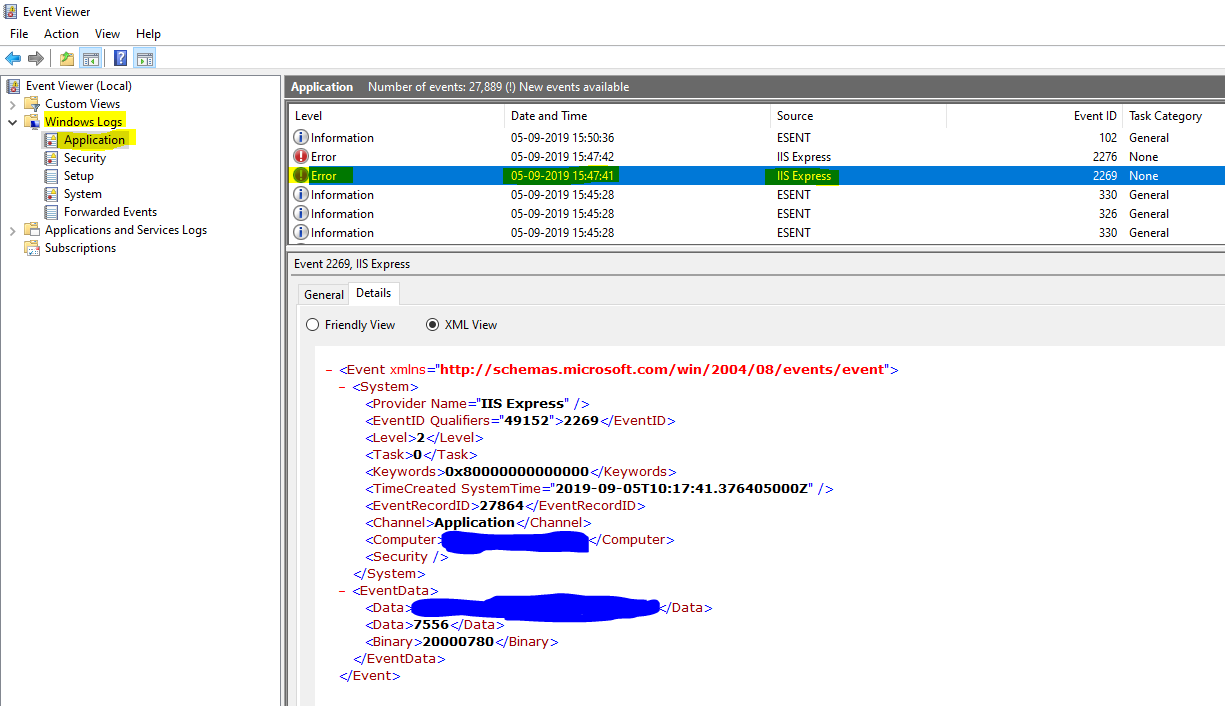The image size is (1225, 706).
Task: Click the info icon of event 326
Action: 301,214
